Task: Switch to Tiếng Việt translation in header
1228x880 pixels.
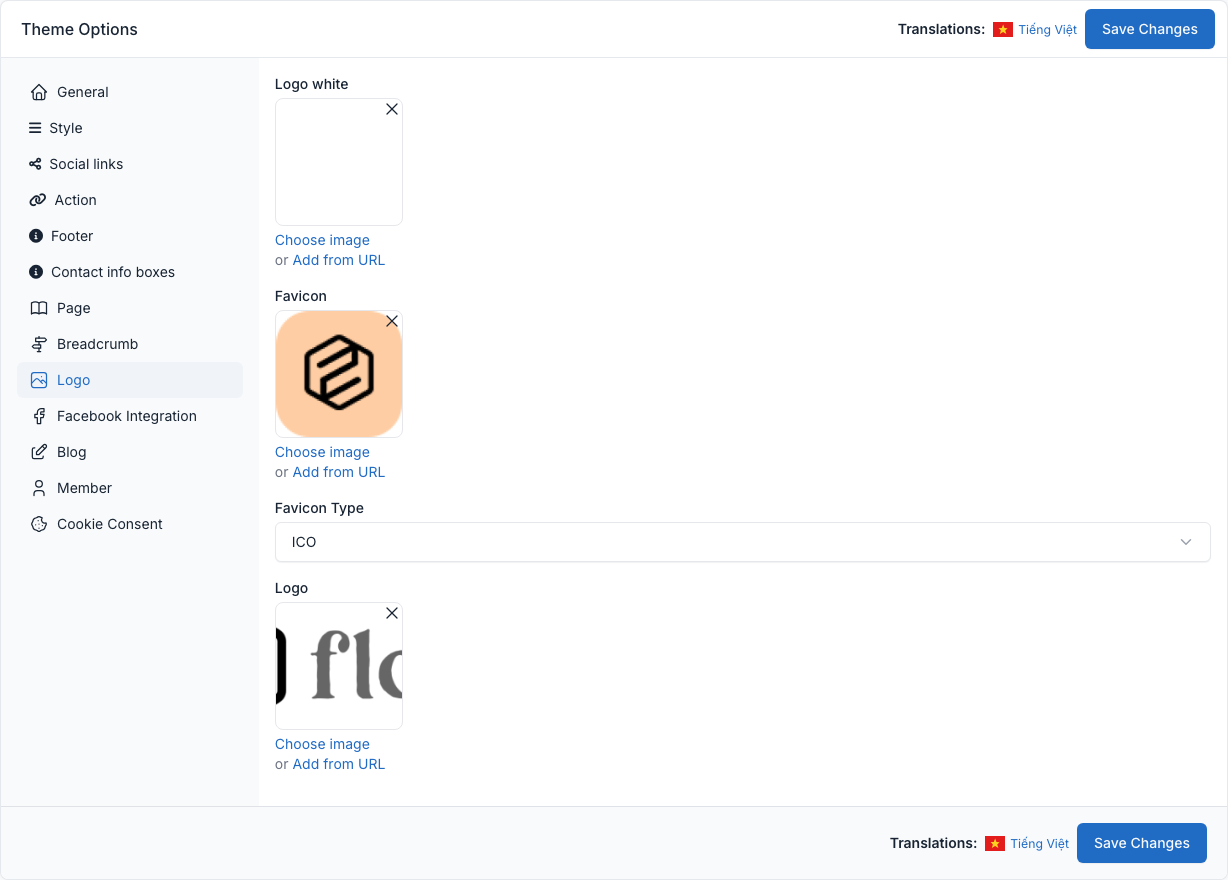Action: [1047, 30]
